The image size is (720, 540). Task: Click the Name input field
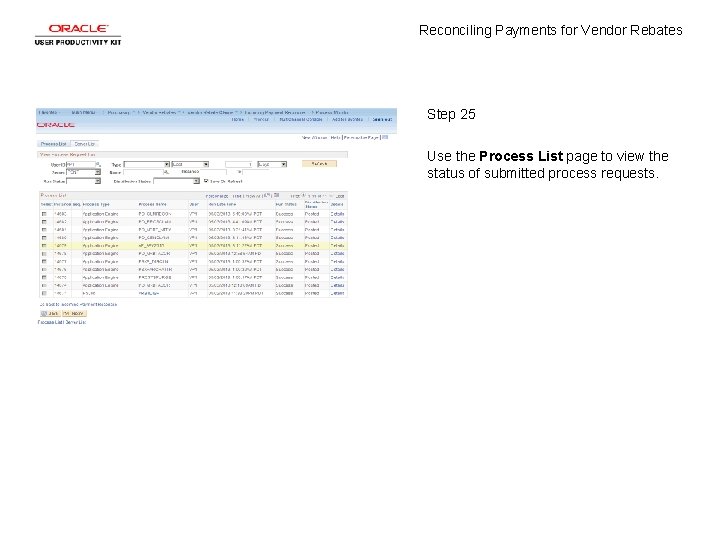(143, 173)
